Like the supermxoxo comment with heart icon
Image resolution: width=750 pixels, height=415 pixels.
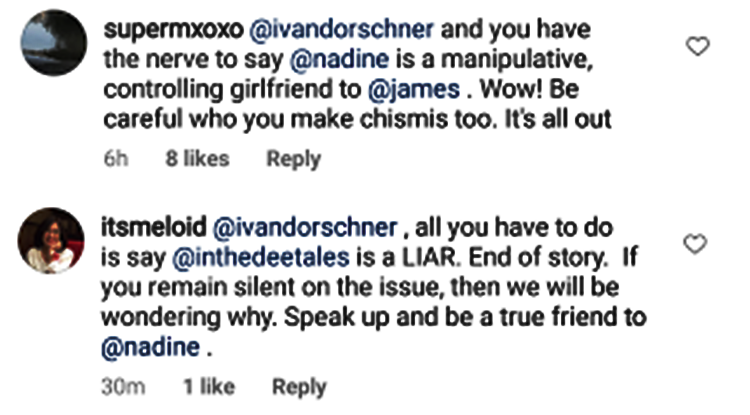tap(699, 46)
